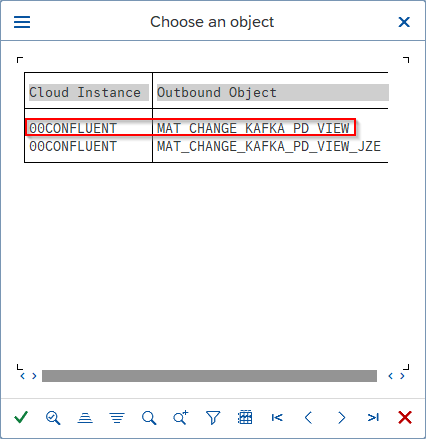The width and height of the screenshot is (426, 439).
Task: Cancel with the red X icon
Action: pyautogui.click(x=405, y=417)
